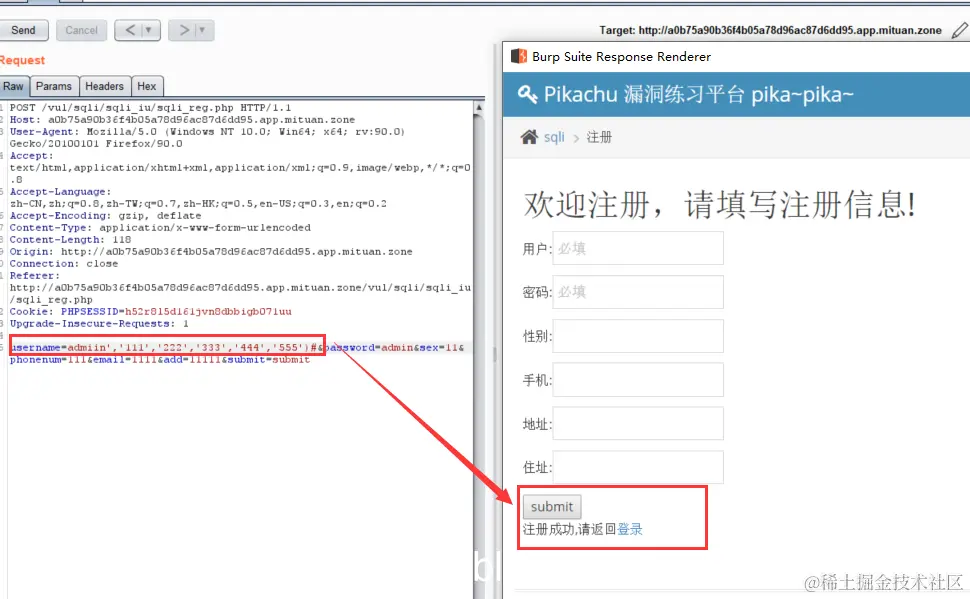Click the Accept-Encoding header line
Screen dimensions: 970x599
[105, 215]
